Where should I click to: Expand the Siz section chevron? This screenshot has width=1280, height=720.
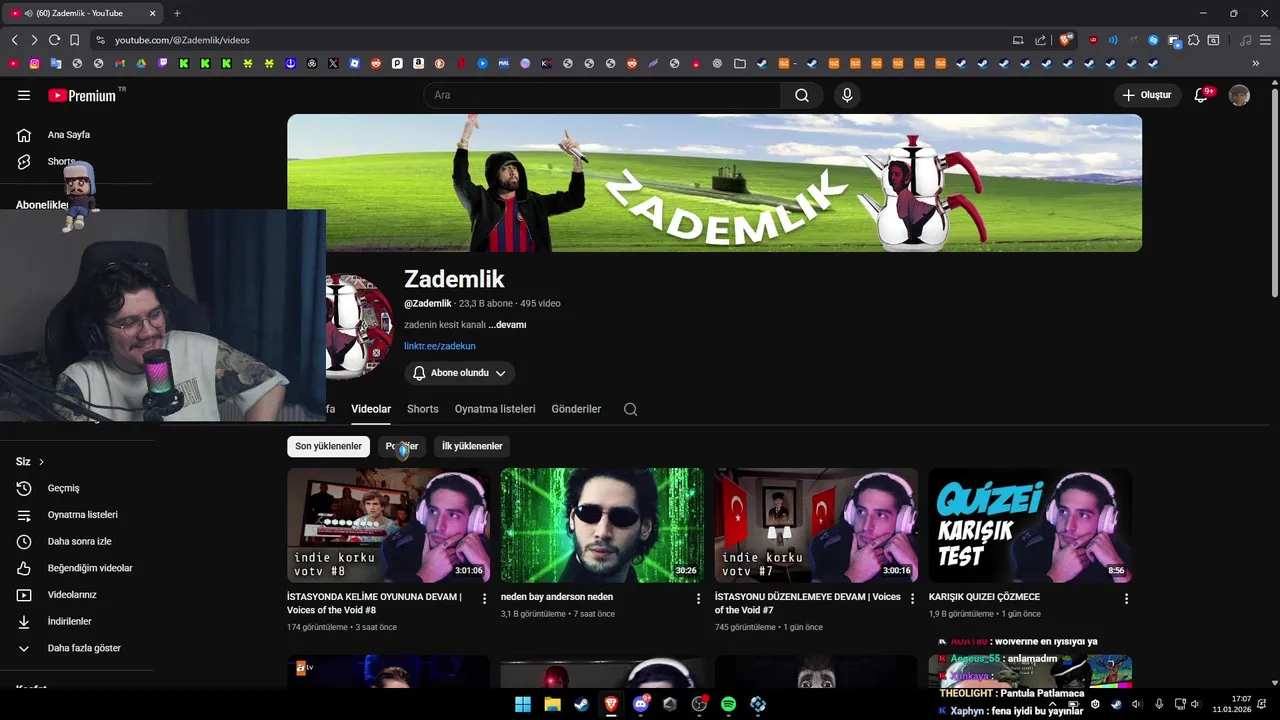point(41,462)
